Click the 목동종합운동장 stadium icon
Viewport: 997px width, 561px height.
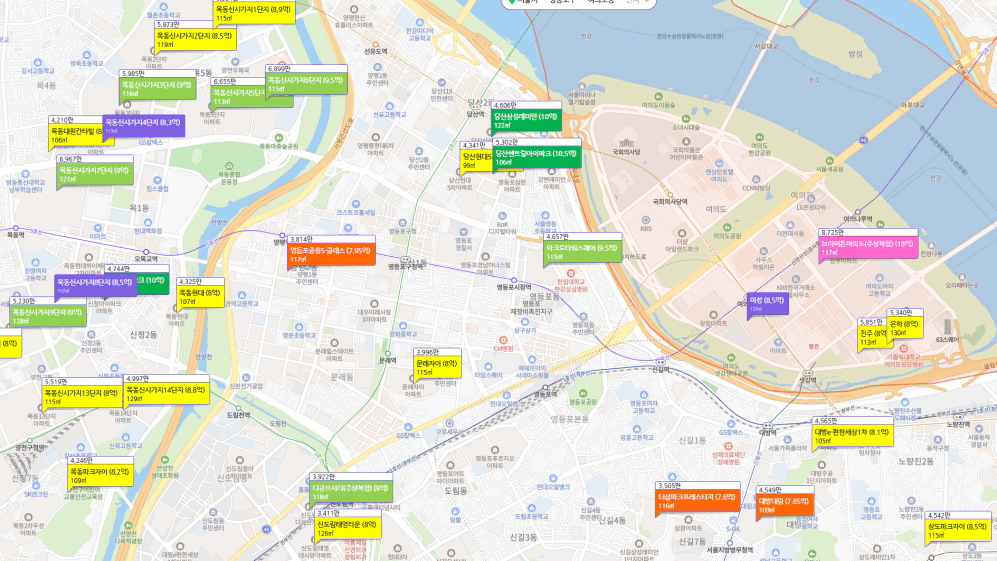click(x=228, y=165)
